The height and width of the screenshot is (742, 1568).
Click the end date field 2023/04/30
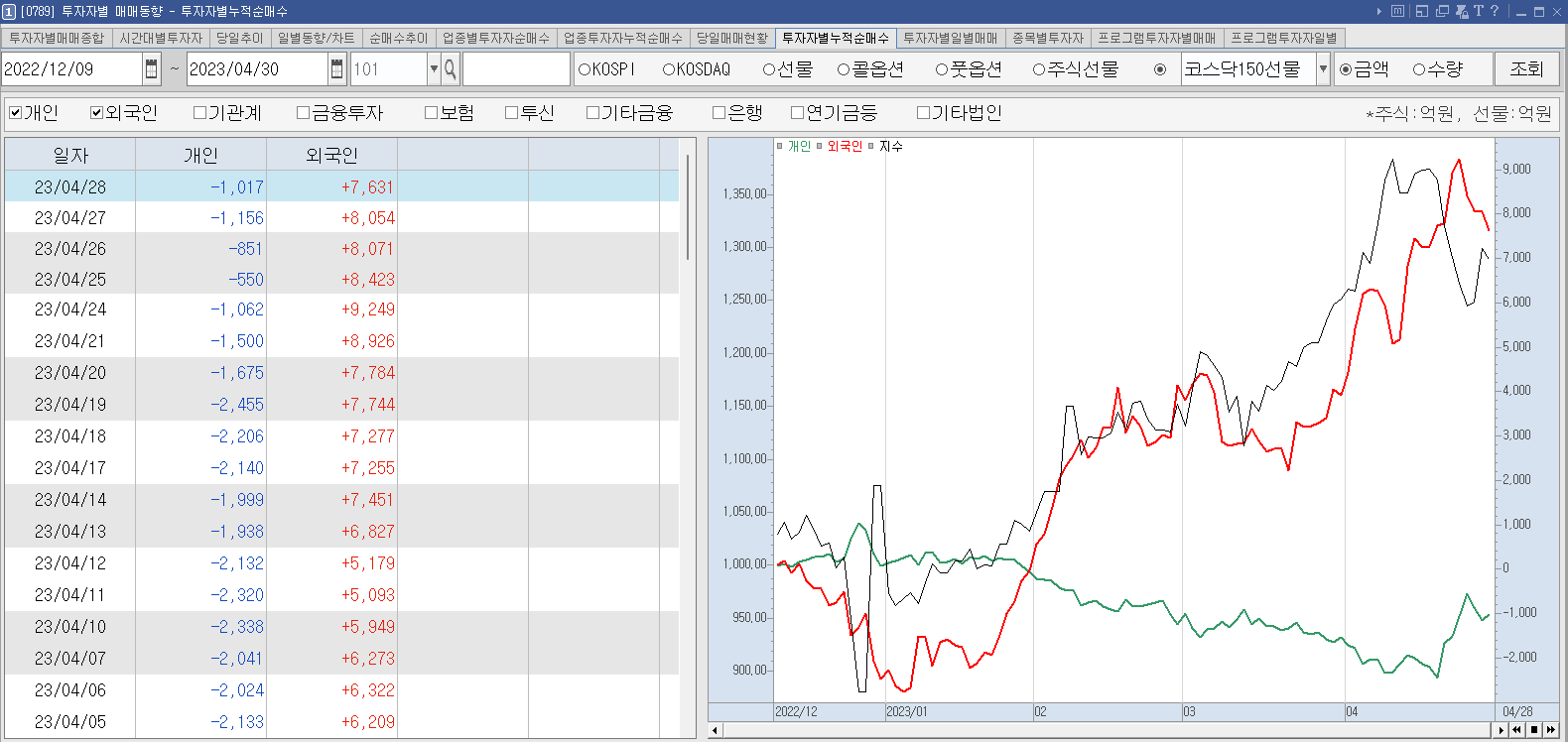click(x=258, y=68)
